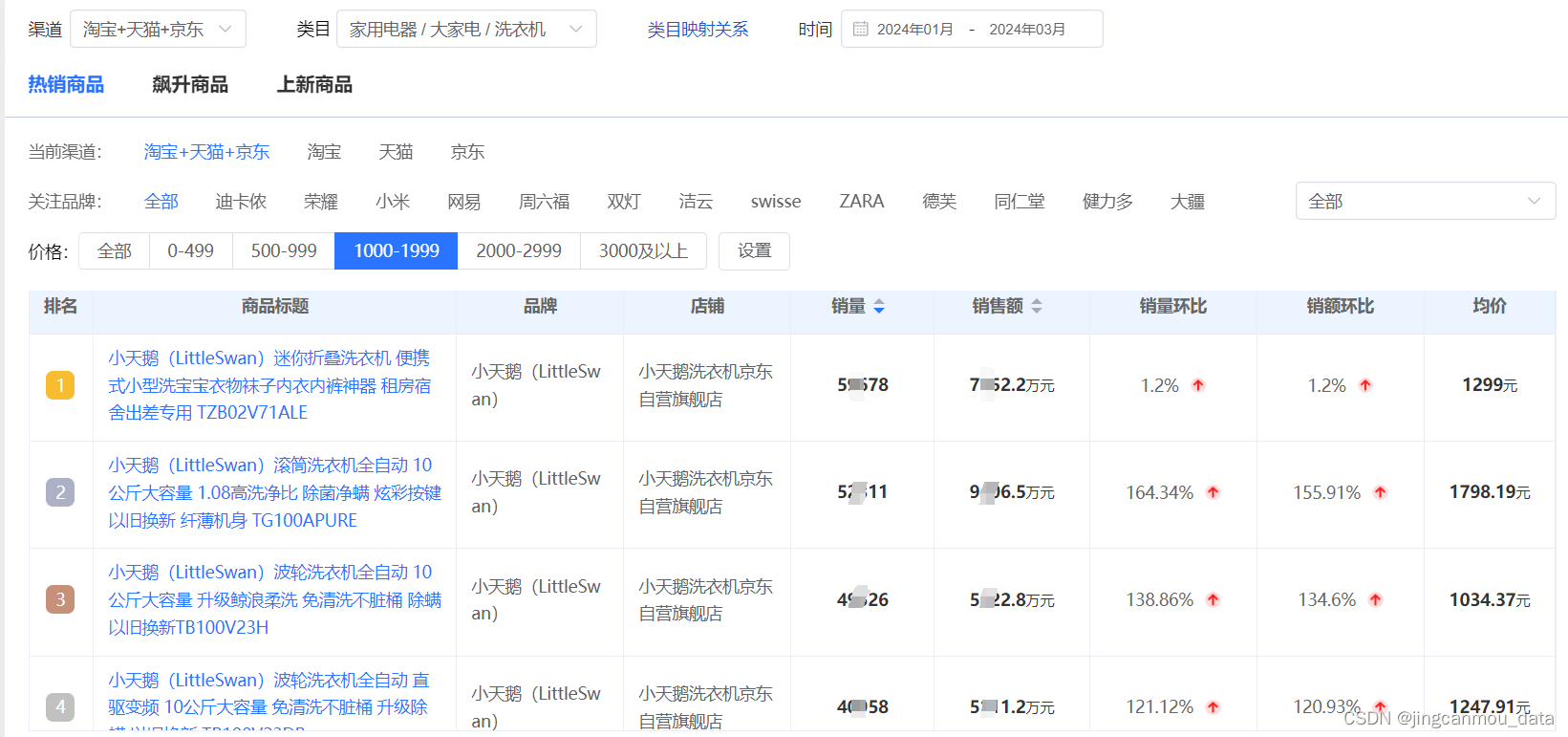Click rank badge number 3
The image size is (1568, 737).
point(60,599)
